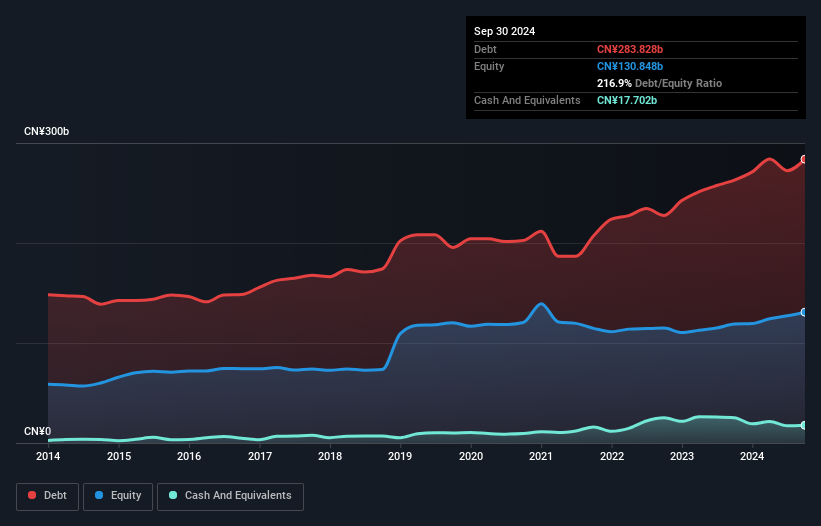Click the teal Cash endpoint marker
Image resolution: width=821 pixels, height=526 pixels.
804,425
